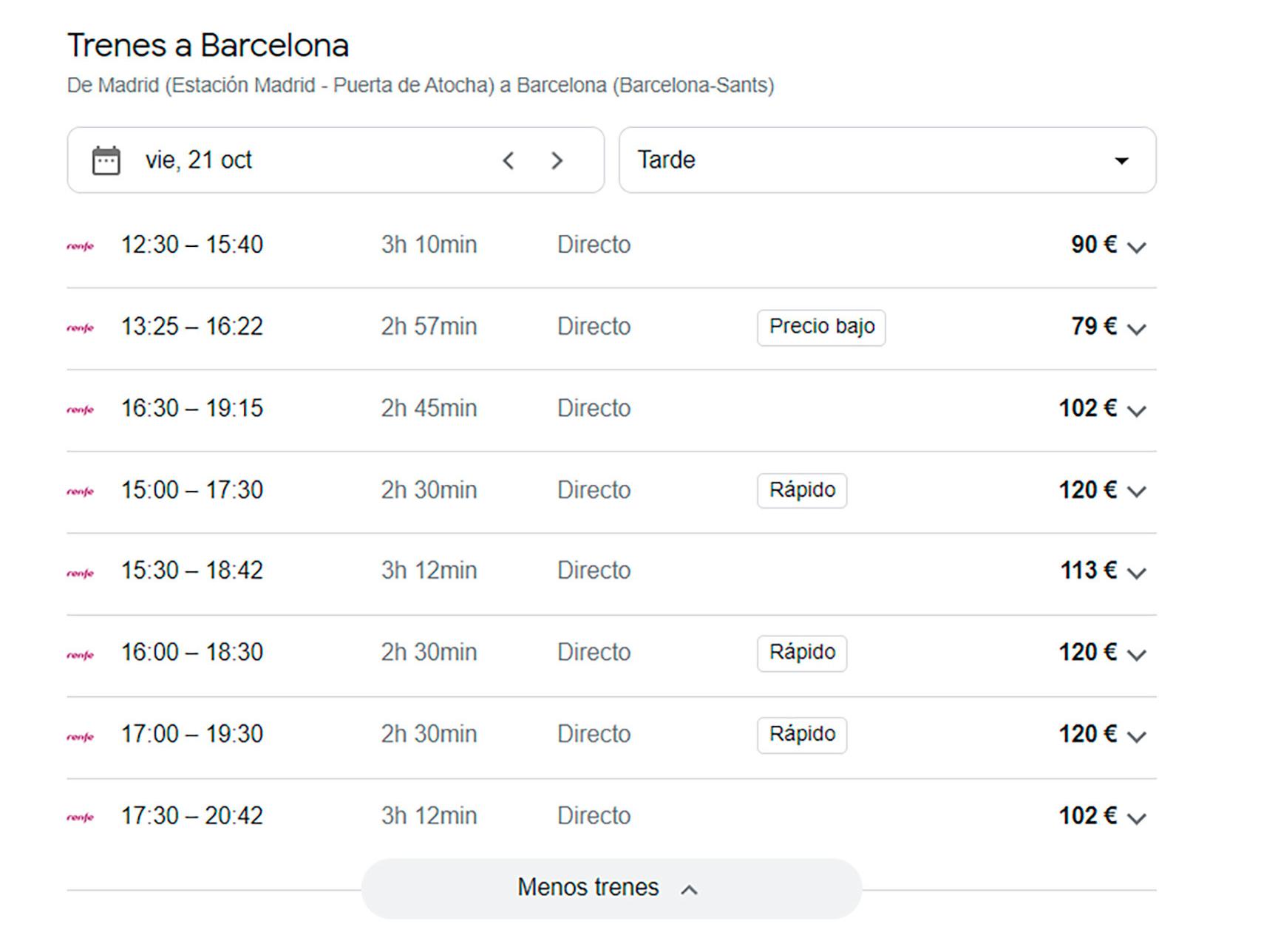Select the Rápido badge on the 15:00 train
The width and height of the screenshot is (1261, 952).
(801, 490)
